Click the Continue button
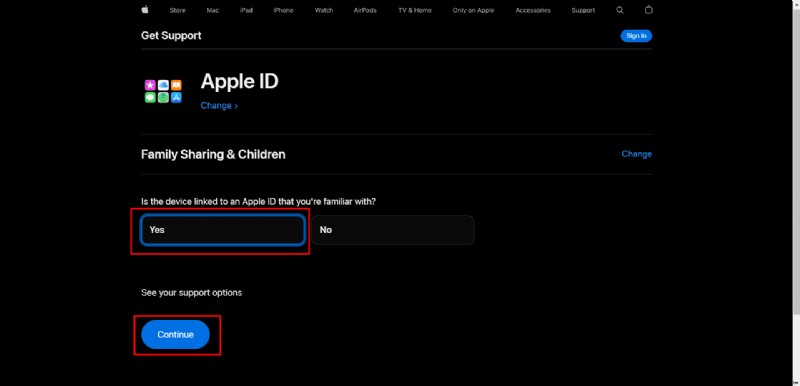Screen dimensions: 800x386 pyautogui.click(x=176, y=334)
